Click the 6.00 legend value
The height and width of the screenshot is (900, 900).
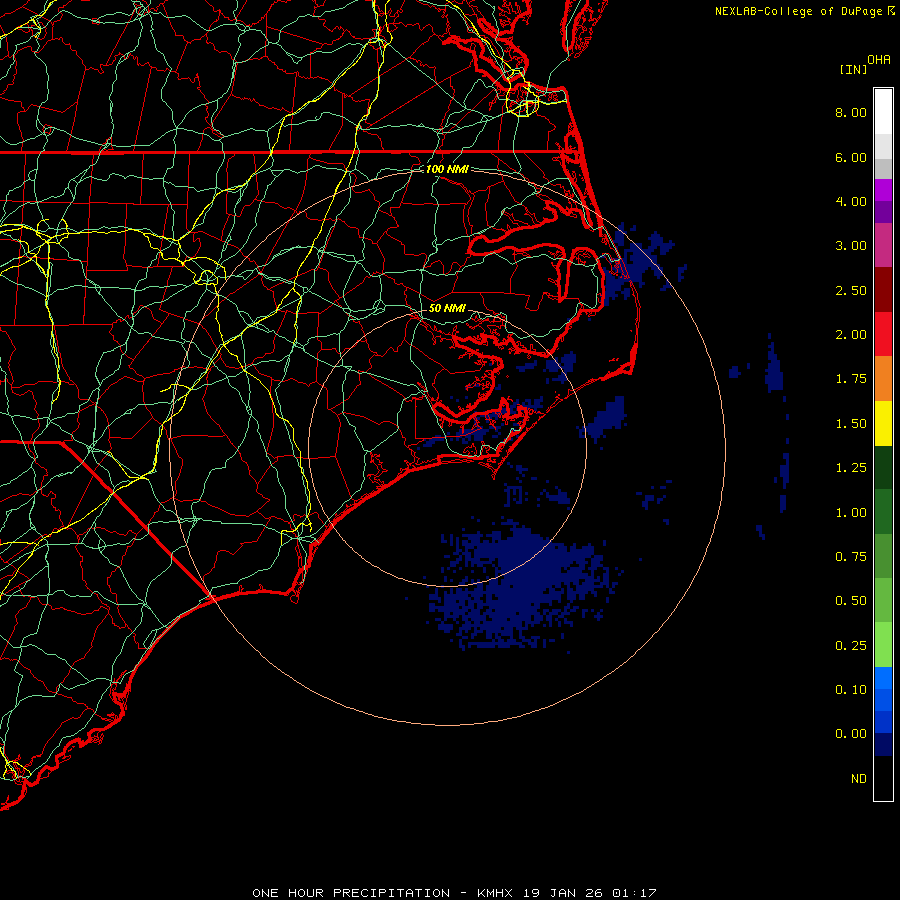click(x=851, y=157)
